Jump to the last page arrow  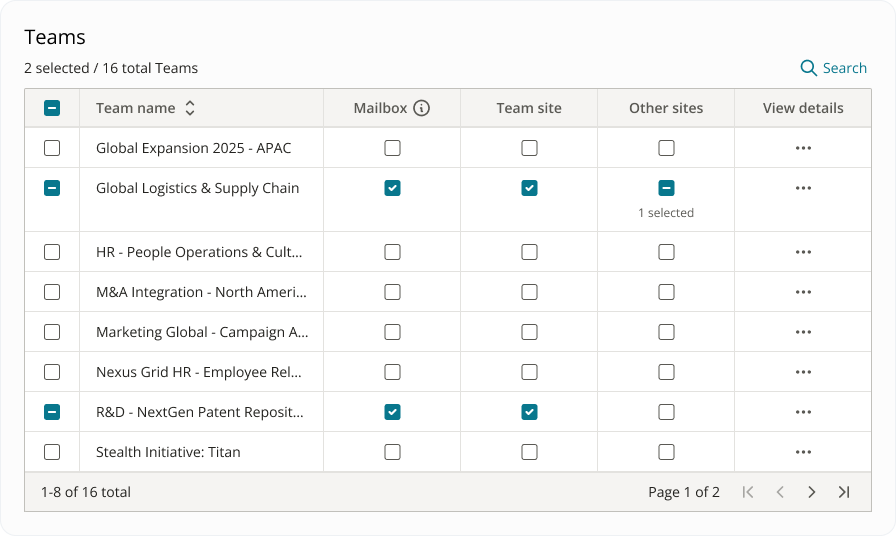(x=844, y=492)
